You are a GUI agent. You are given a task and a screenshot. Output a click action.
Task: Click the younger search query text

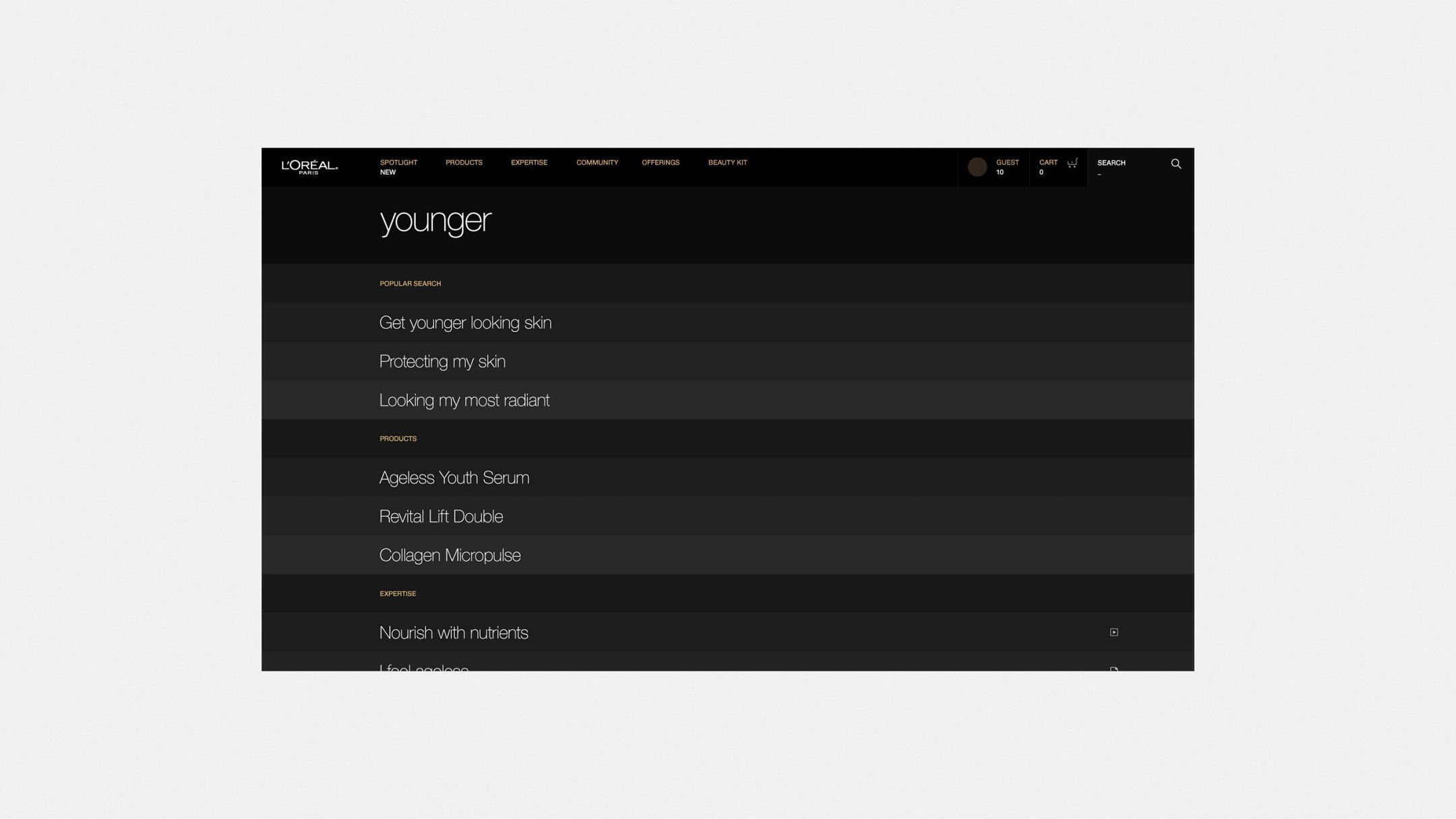[435, 222]
